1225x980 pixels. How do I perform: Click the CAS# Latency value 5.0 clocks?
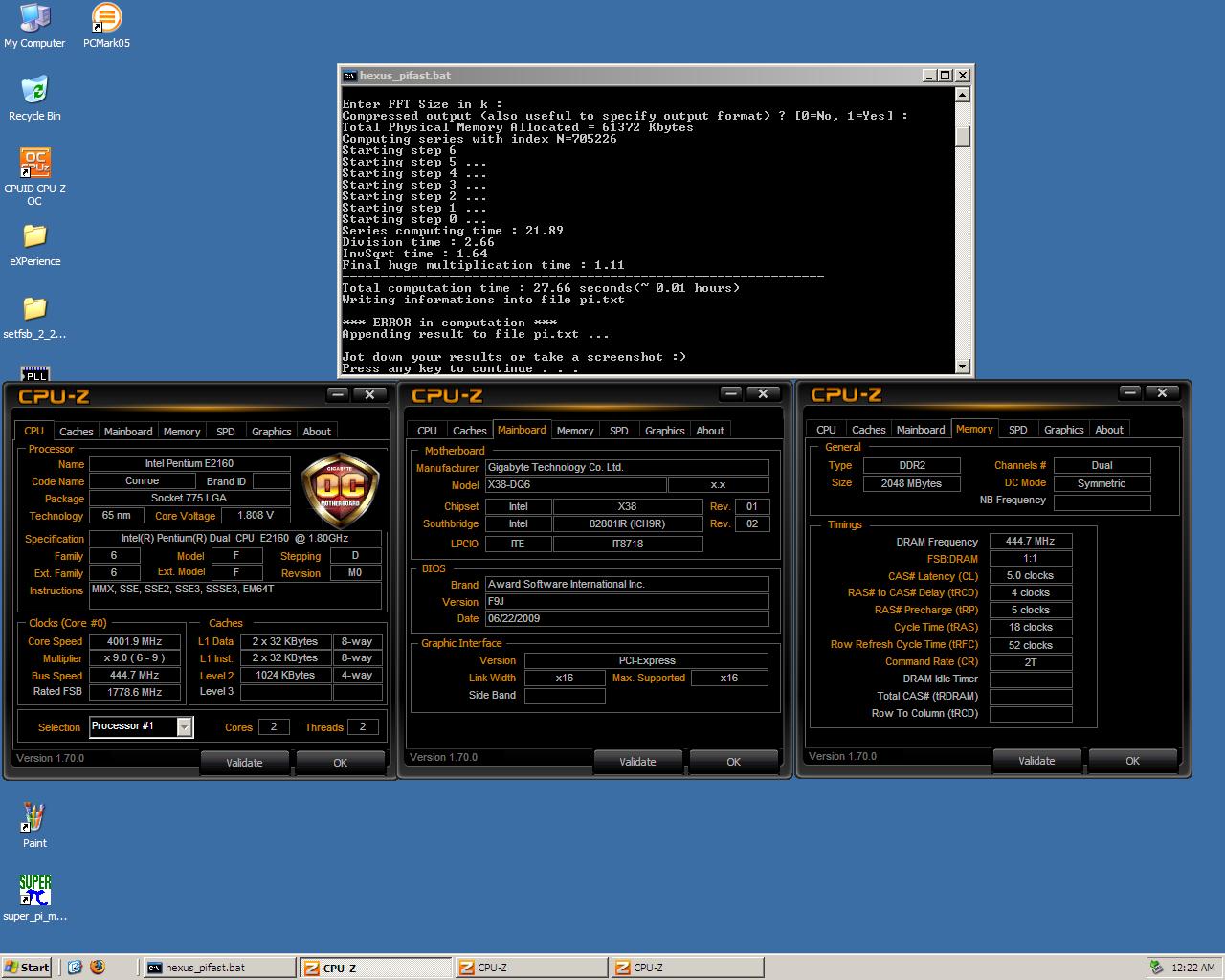(1031, 575)
